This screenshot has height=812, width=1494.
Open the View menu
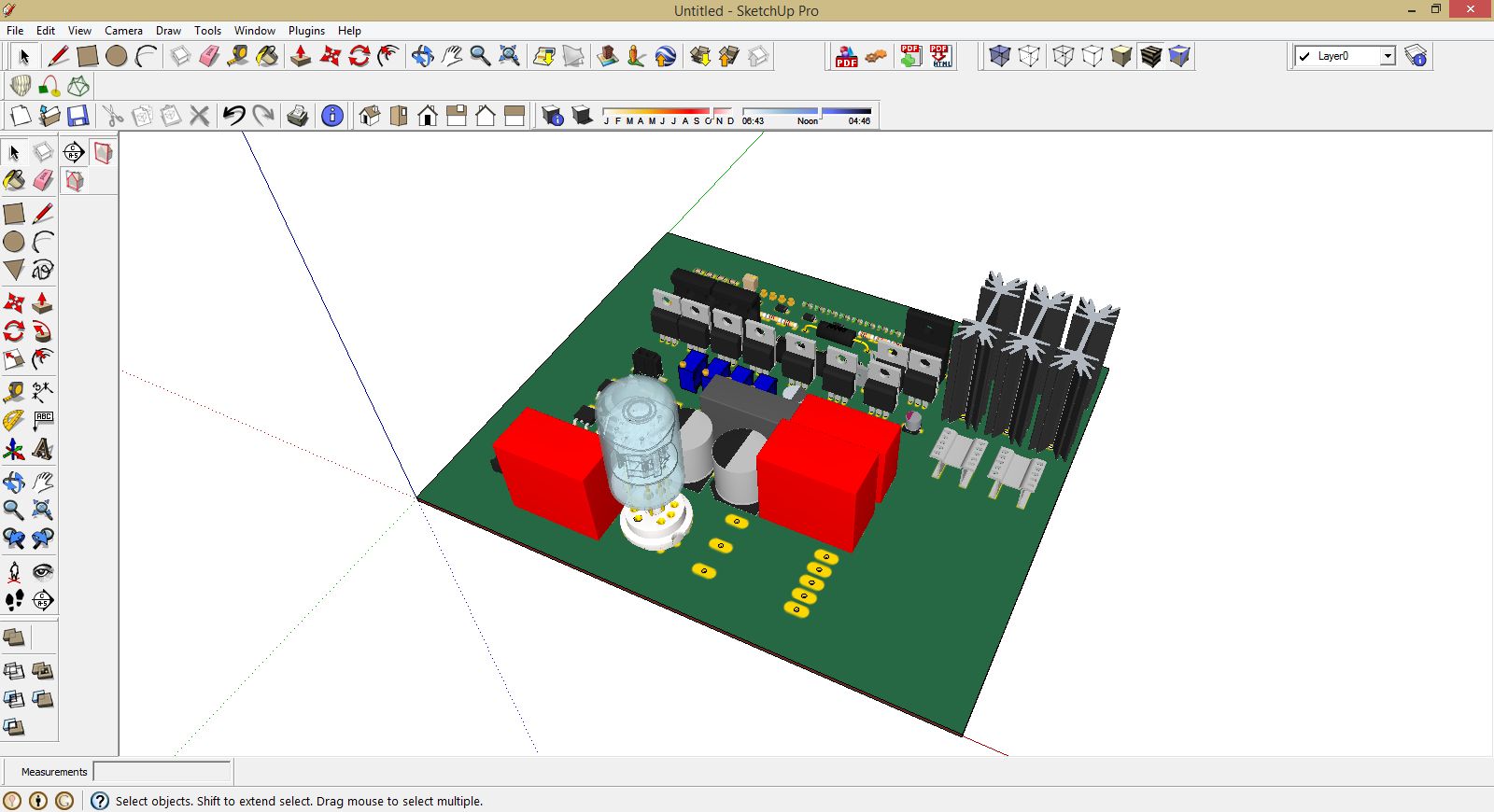tap(79, 31)
